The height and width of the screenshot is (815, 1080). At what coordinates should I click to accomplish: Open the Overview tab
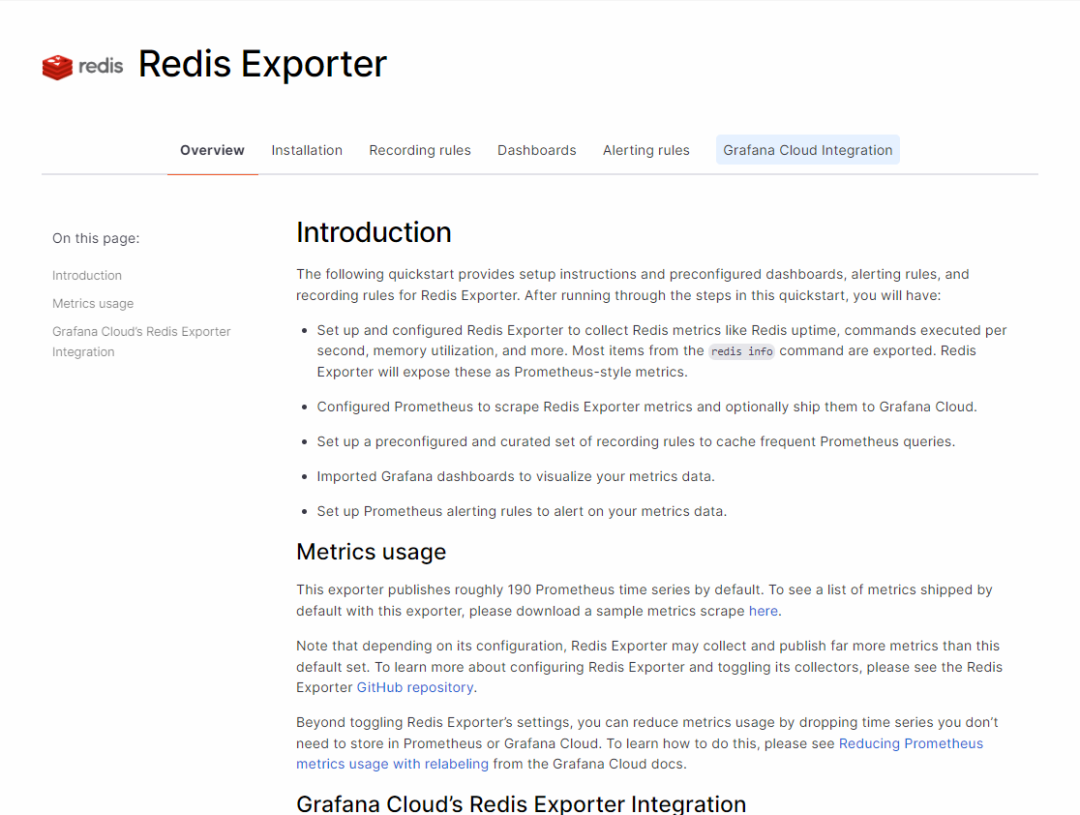tap(212, 150)
